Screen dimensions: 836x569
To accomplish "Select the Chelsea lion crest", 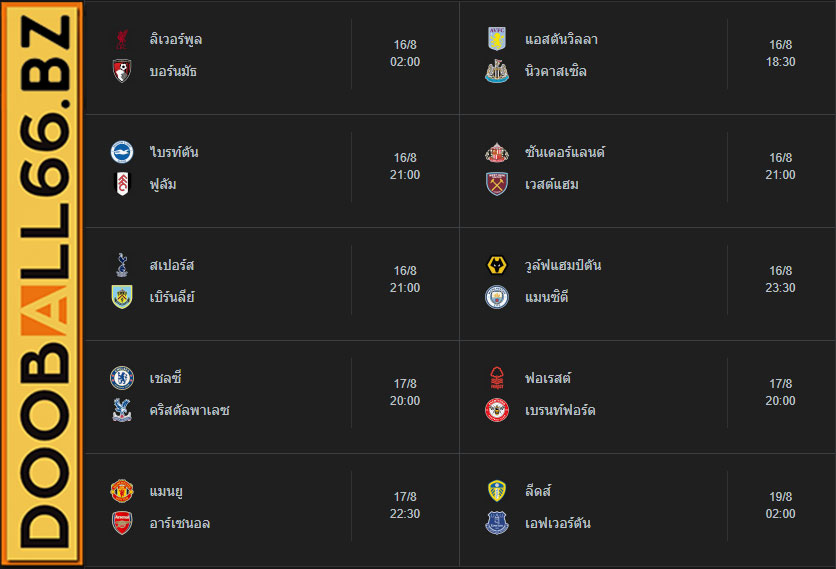I will tap(122, 378).
